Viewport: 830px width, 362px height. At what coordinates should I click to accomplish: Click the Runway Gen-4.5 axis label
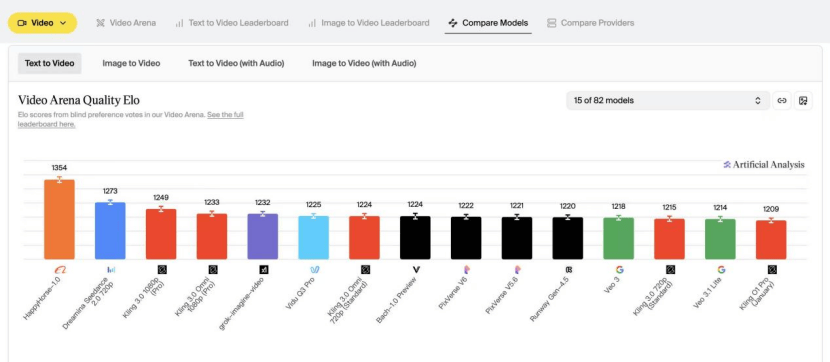coord(549,299)
